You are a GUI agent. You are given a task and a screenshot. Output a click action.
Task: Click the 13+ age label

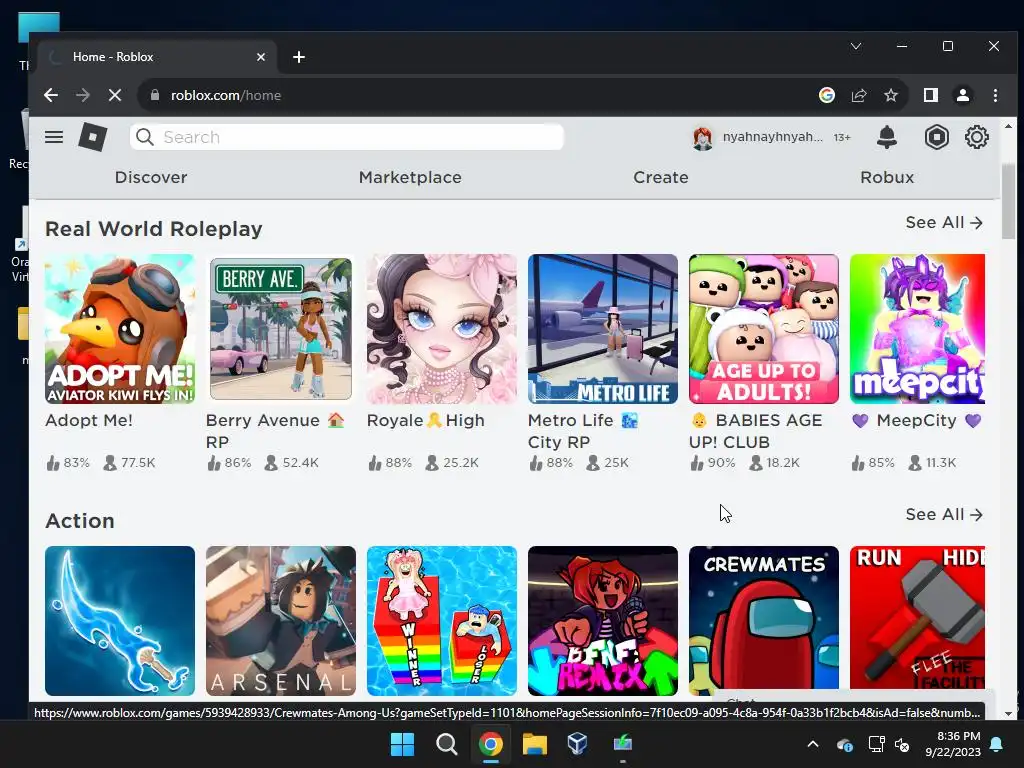pos(842,137)
